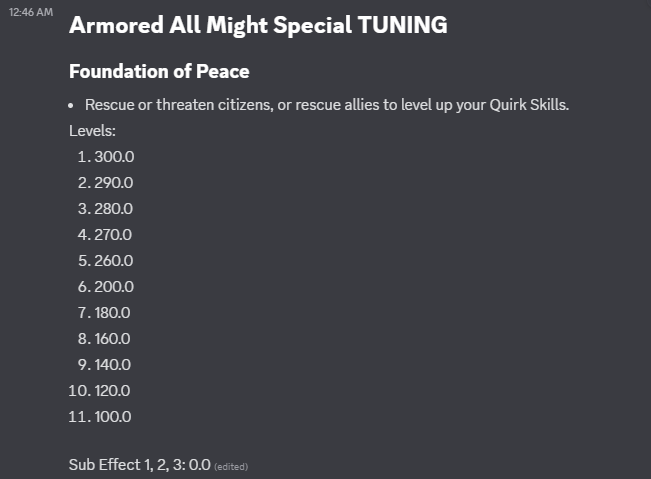Click the 12:46 AM message timestamp
Viewport: 651px width, 479px height.
pyautogui.click(x=31, y=12)
